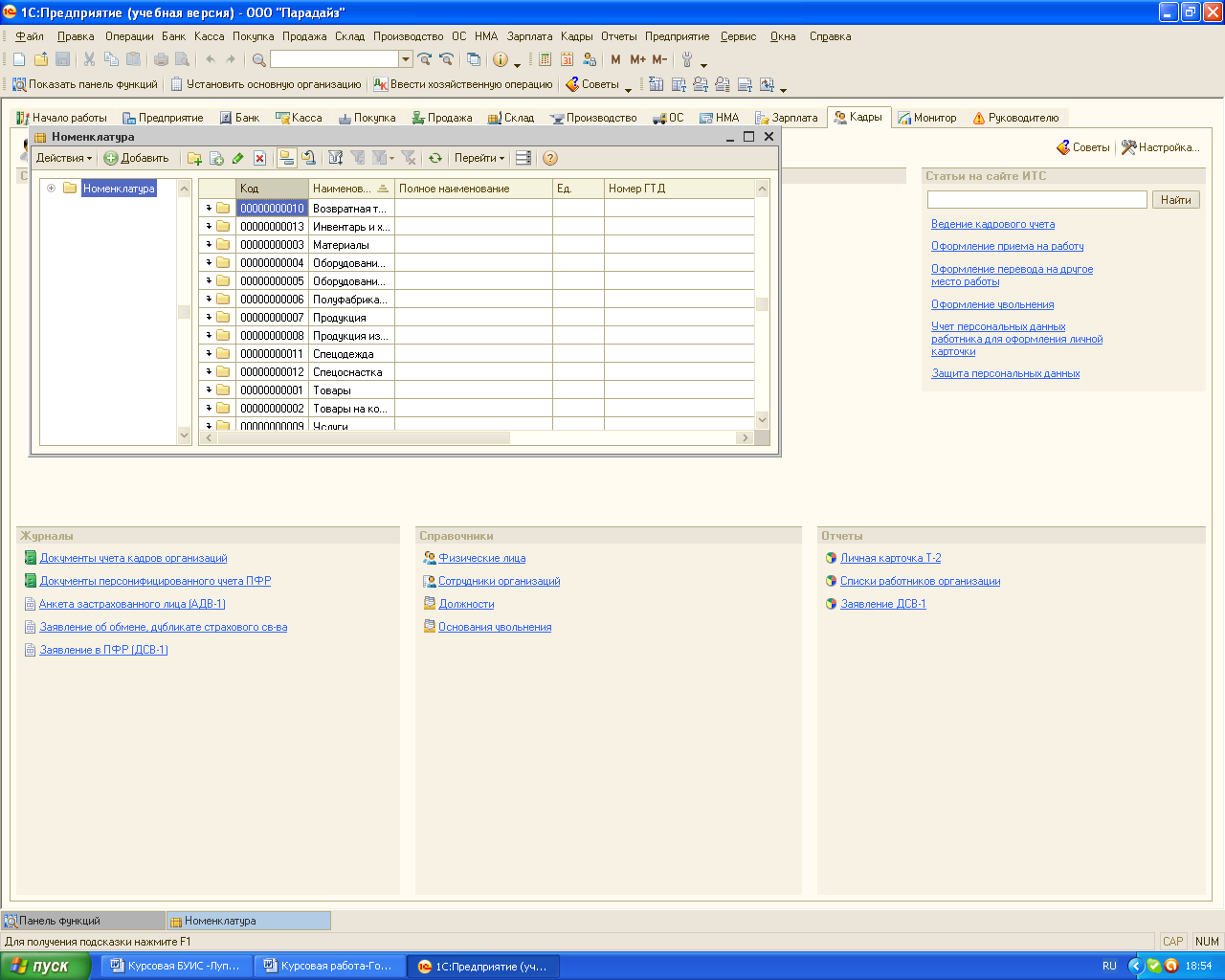The height and width of the screenshot is (980, 1225).
Task: Click the ИТС site search field
Action: coord(1036,200)
